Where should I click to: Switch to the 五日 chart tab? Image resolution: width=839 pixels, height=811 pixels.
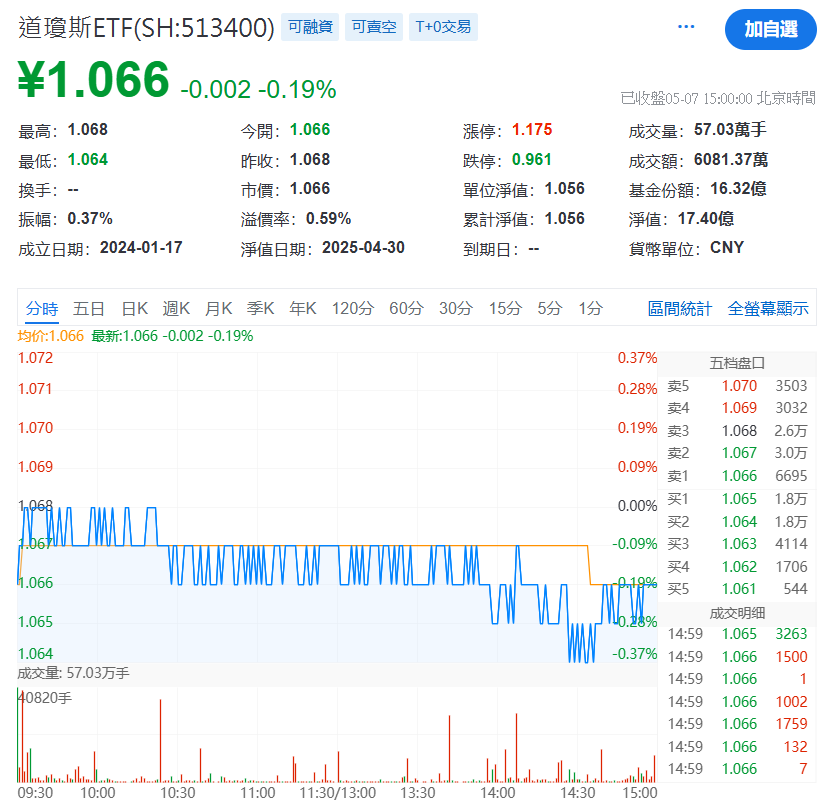tap(88, 309)
